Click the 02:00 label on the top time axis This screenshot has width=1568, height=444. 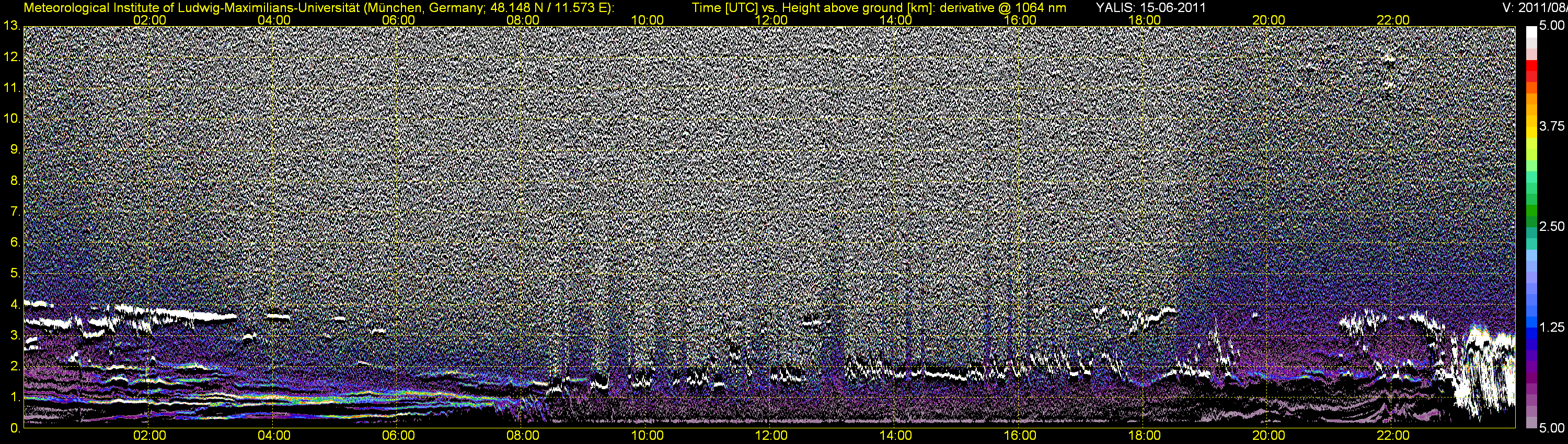coord(149,20)
